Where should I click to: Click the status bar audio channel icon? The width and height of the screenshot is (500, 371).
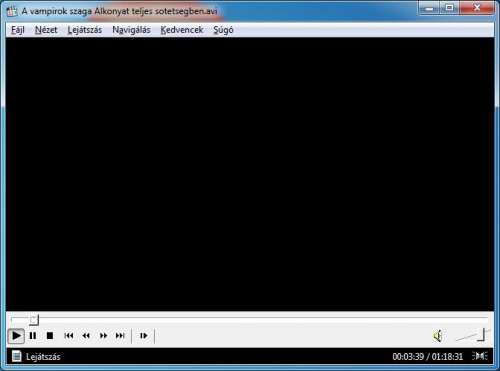pos(480,356)
